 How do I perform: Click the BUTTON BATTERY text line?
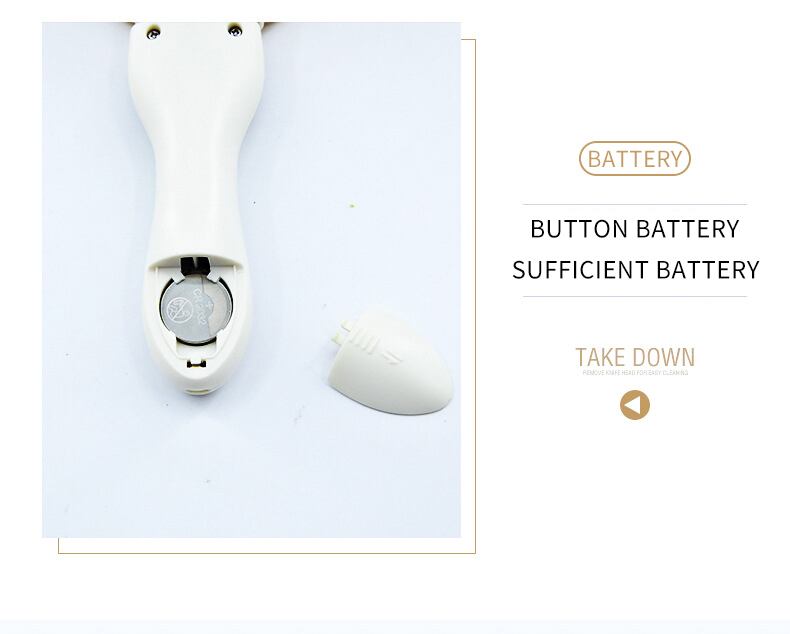point(635,229)
